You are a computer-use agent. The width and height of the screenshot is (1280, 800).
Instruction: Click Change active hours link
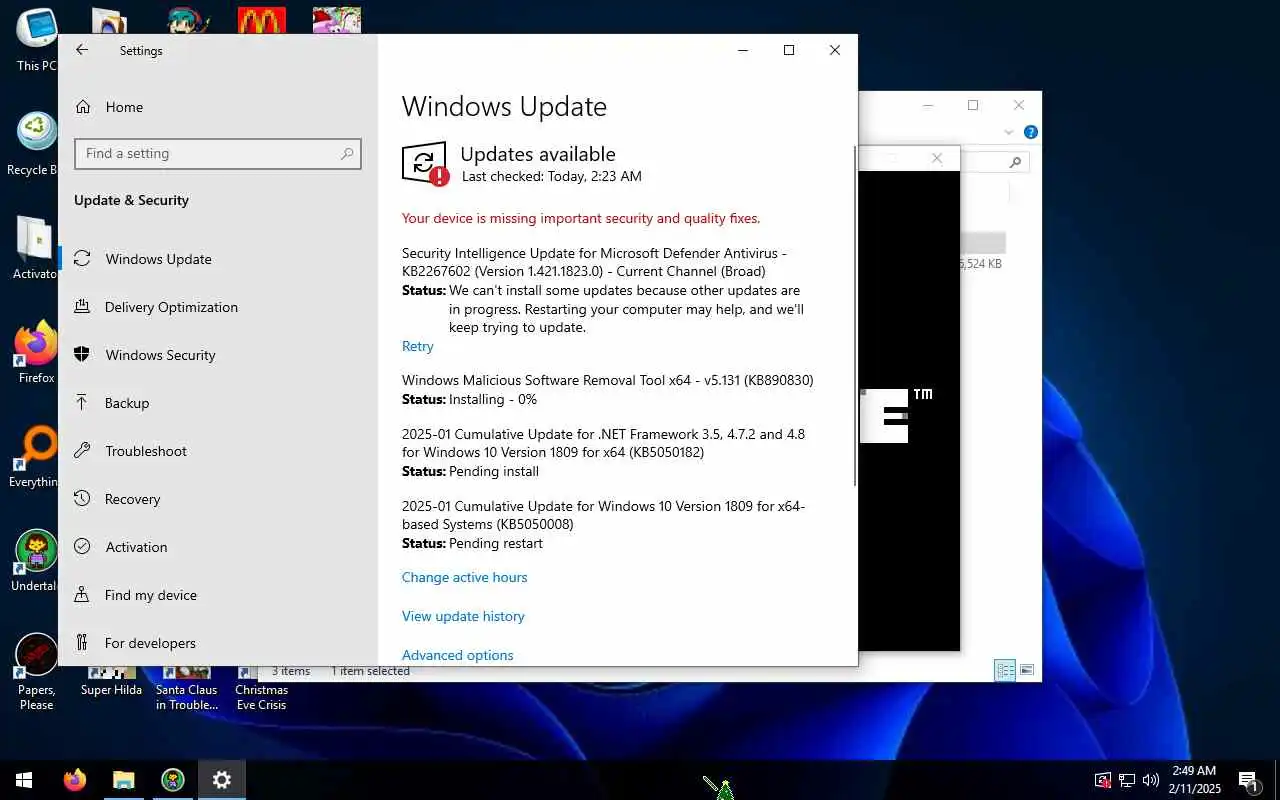pos(464,577)
